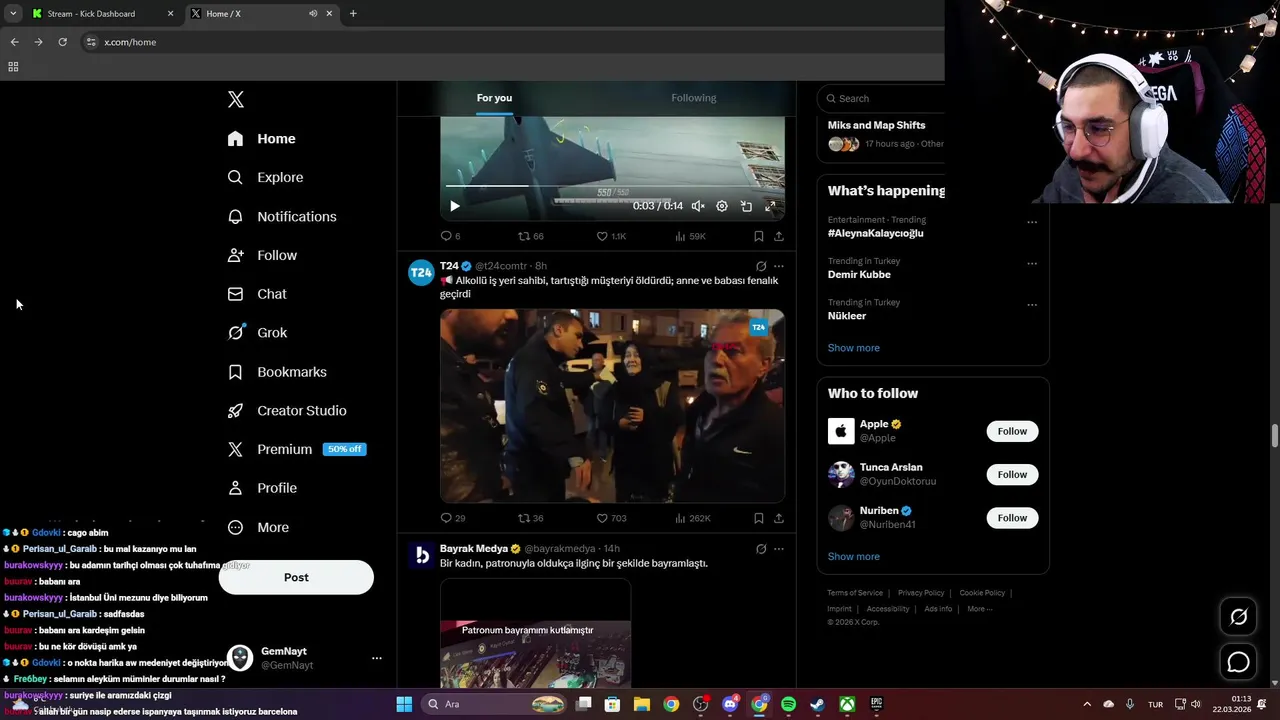Bookmark the jet video post
Image resolution: width=1280 pixels, height=720 pixels.
[x=759, y=236]
